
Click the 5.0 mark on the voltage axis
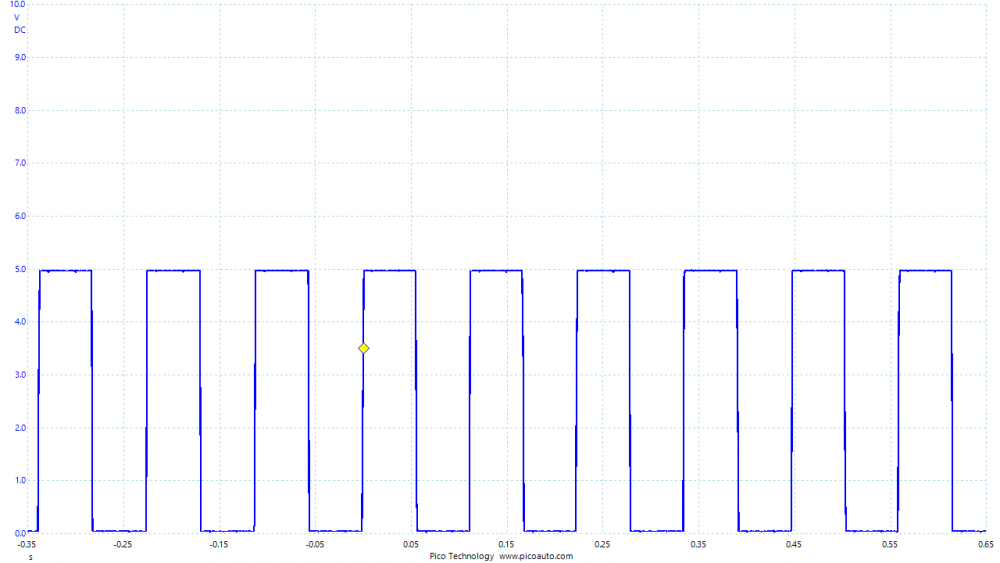20,269
